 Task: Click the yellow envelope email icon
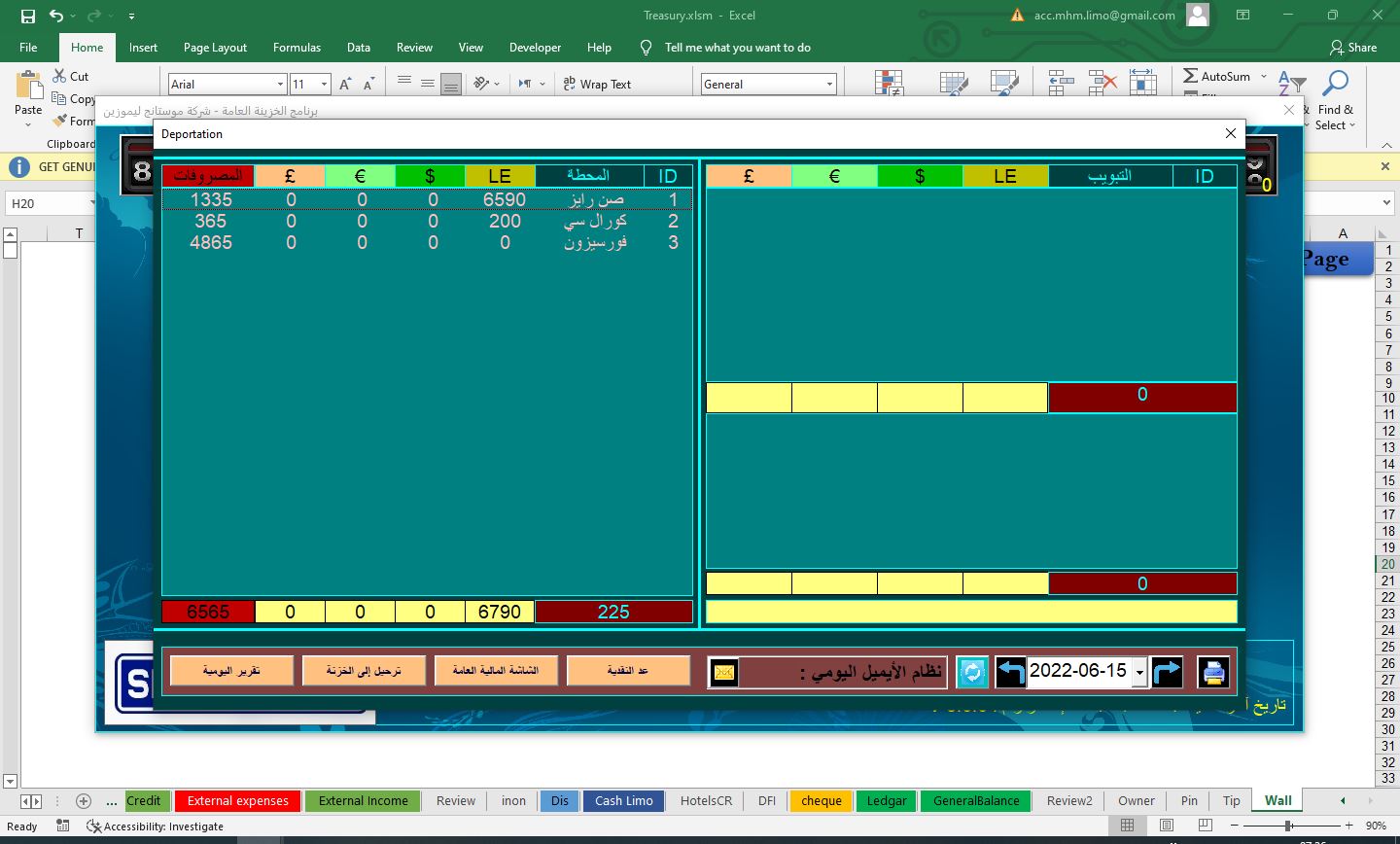pyautogui.click(x=723, y=672)
